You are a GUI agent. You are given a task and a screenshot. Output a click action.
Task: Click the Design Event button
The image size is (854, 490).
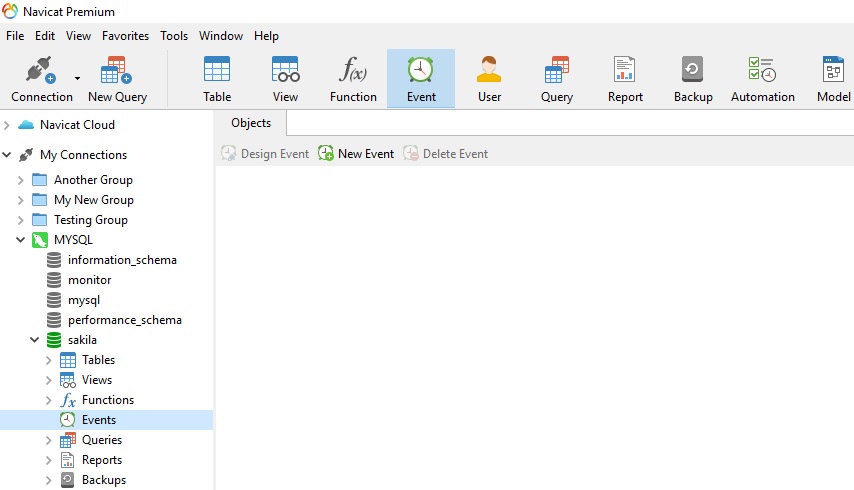point(265,154)
